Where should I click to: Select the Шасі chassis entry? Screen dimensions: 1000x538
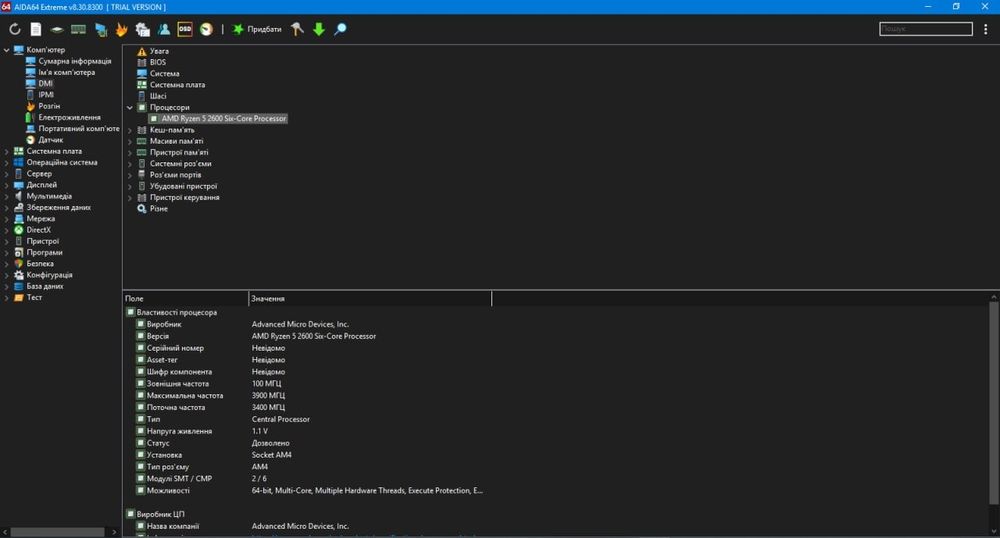click(158, 96)
